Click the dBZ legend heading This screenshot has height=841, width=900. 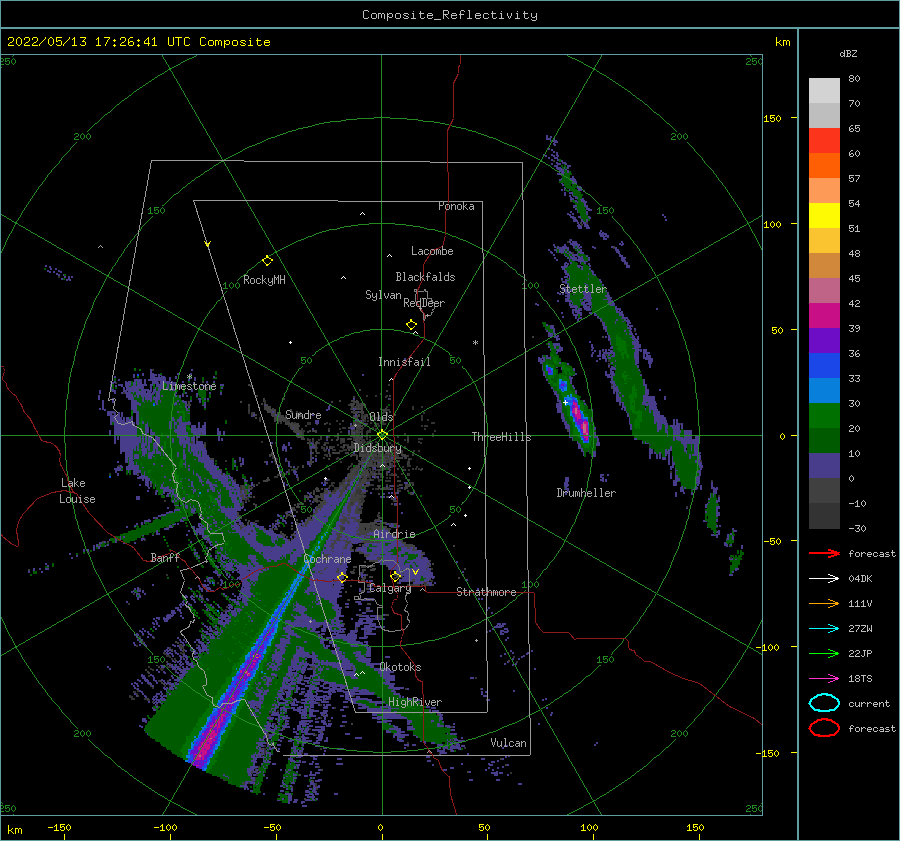coord(848,53)
